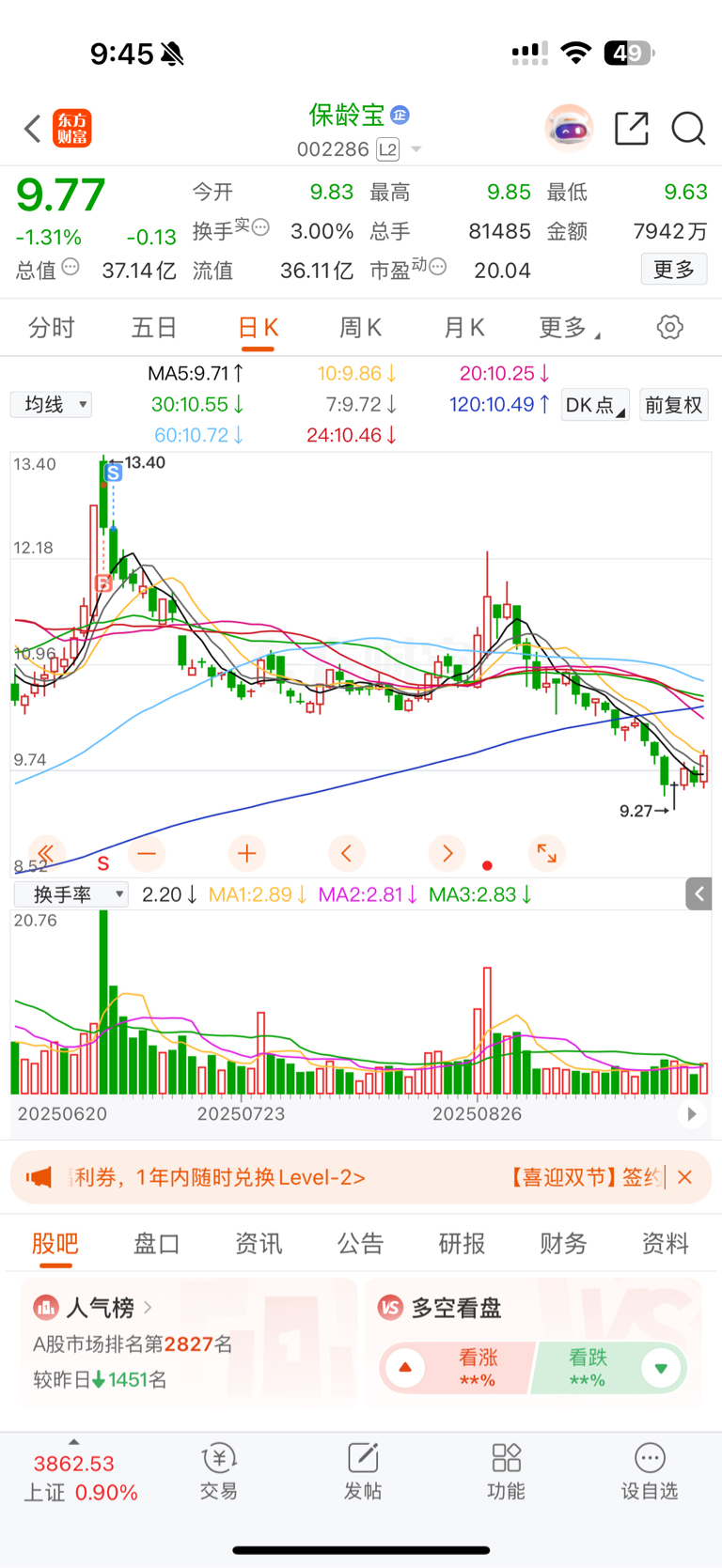Viewport: 722px width, 1568px height.
Task: Switch to 分时 tab
Action: [51, 327]
